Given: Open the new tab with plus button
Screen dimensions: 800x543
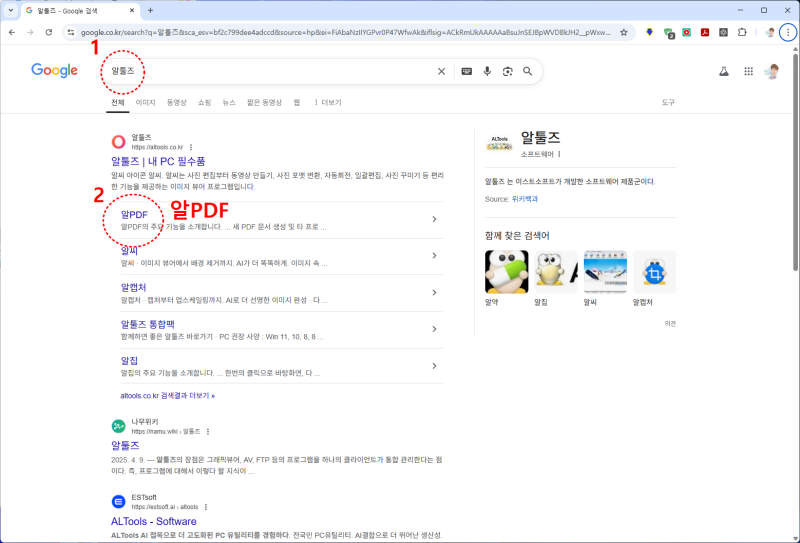Looking at the screenshot, I should click(150, 10).
